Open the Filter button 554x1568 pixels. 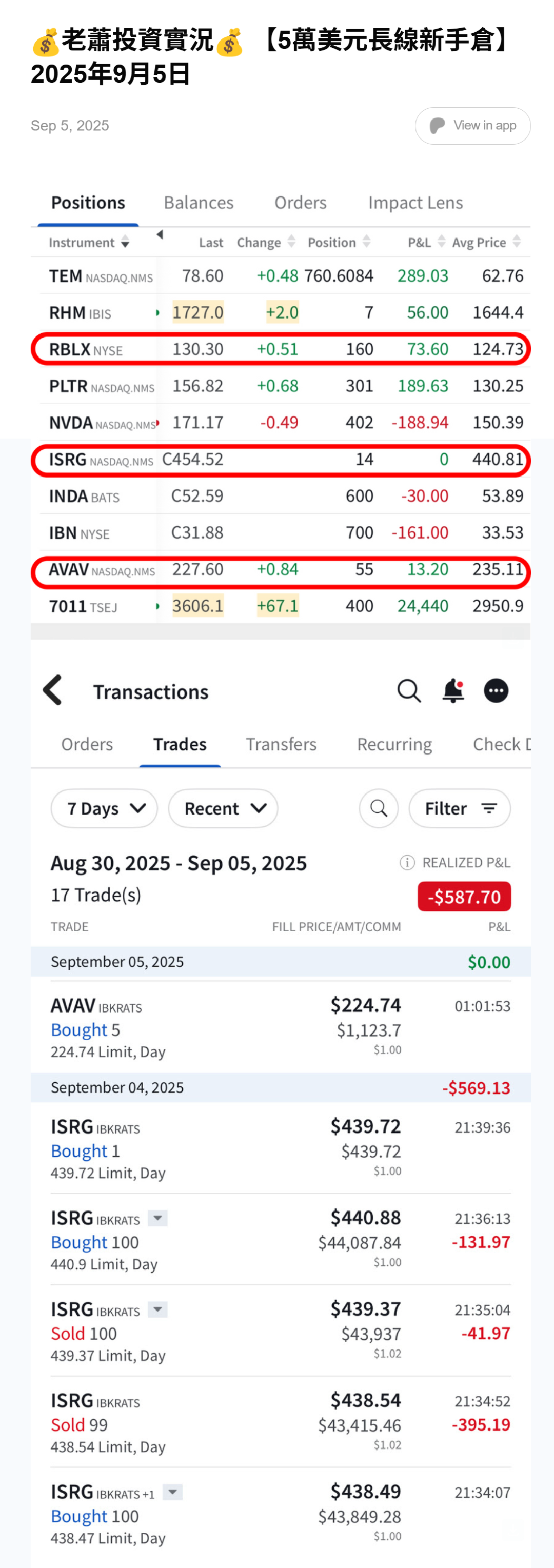pyautogui.click(x=460, y=808)
